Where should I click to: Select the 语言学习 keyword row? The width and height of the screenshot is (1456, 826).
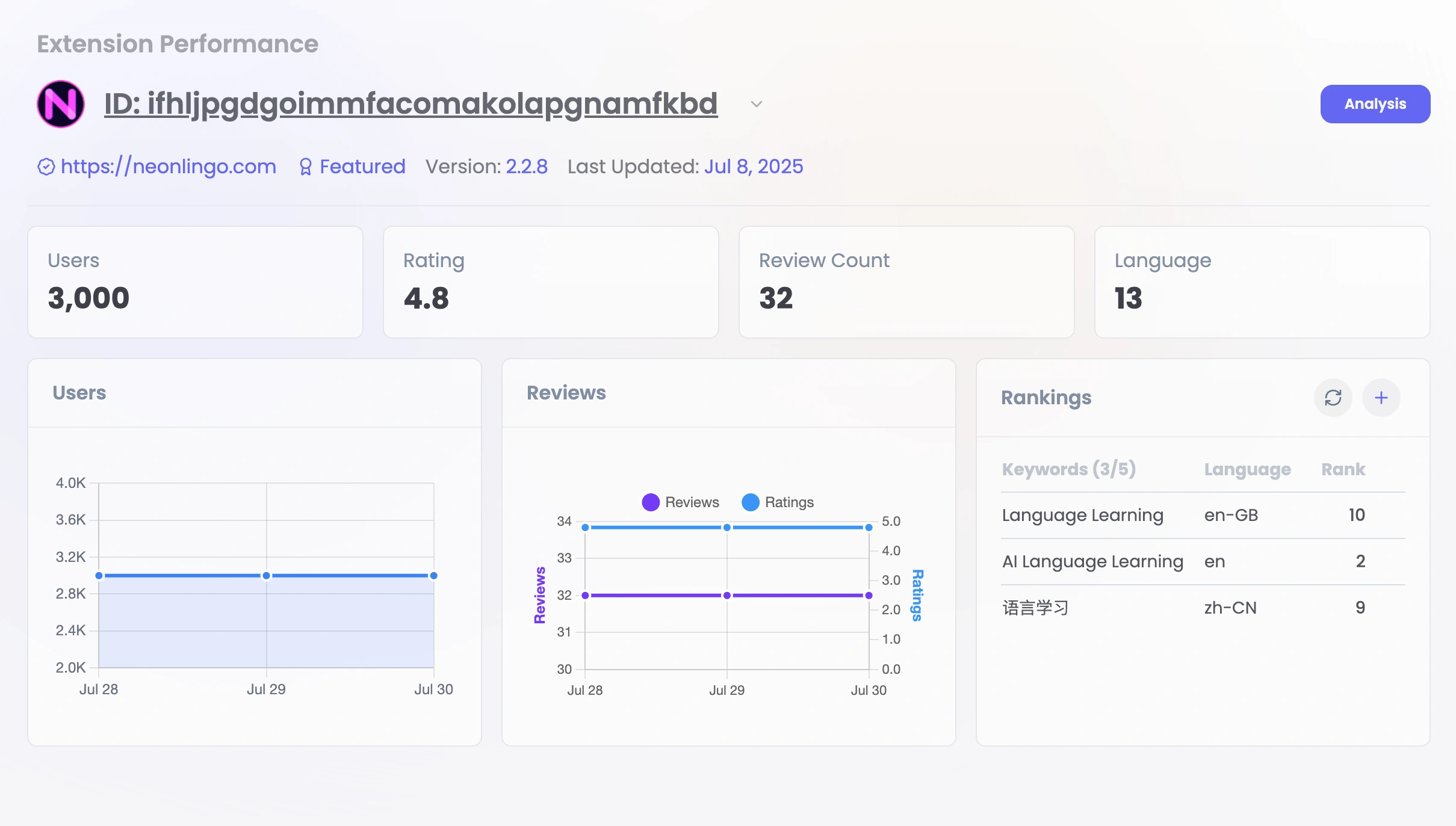[1035, 608]
